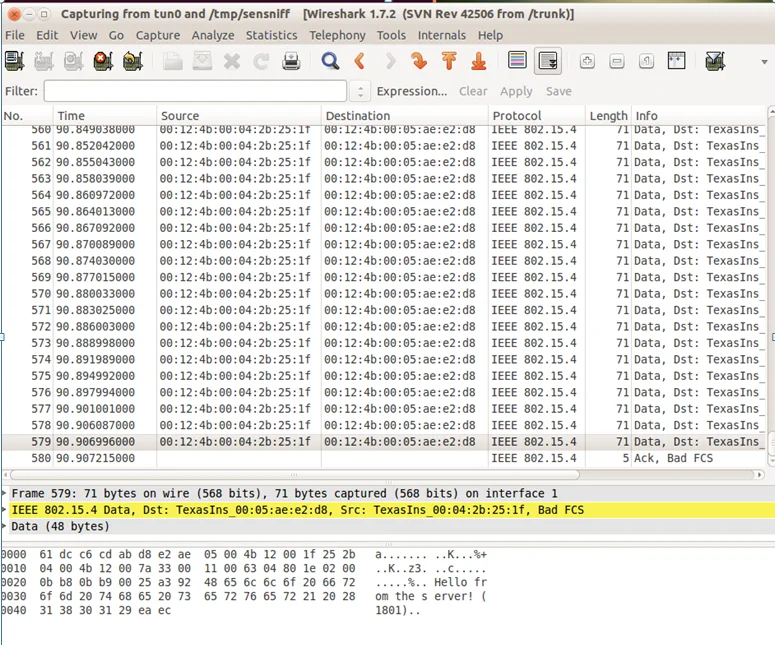The image size is (775, 645).
Task: Zoom in the packet text
Action: click(x=587, y=61)
